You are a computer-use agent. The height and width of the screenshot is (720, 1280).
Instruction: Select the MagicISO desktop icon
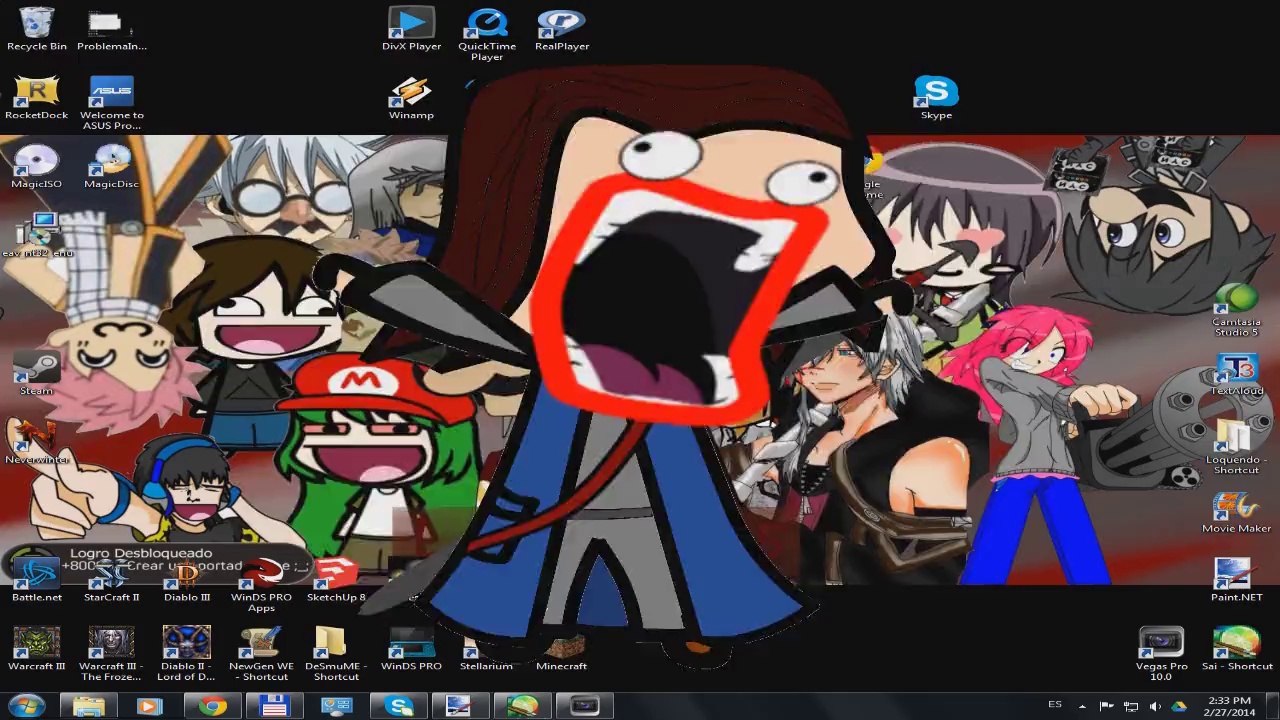pyautogui.click(x=37, y=166)
